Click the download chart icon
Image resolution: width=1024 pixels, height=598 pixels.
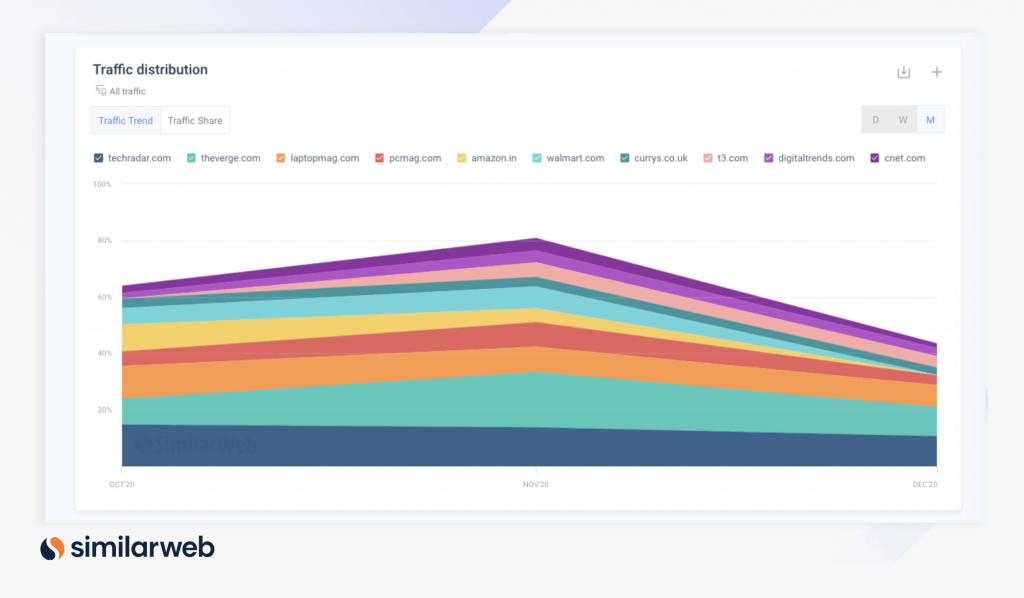(x=903, y=72)
